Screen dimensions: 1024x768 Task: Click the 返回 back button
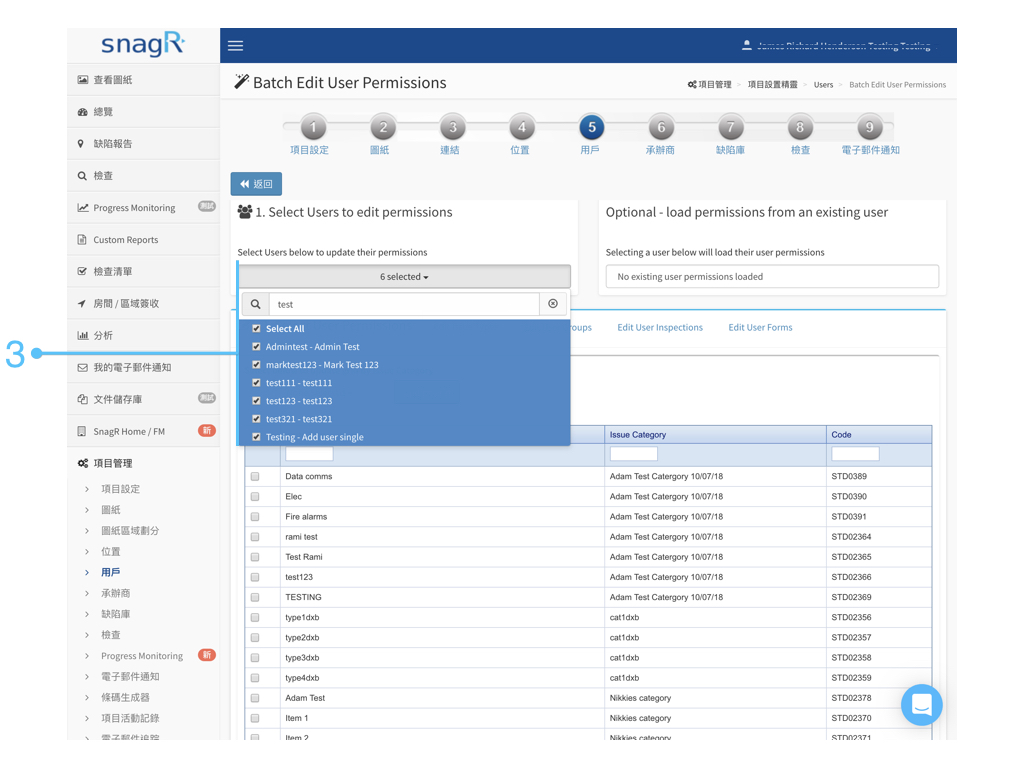(x=256, y=184)
